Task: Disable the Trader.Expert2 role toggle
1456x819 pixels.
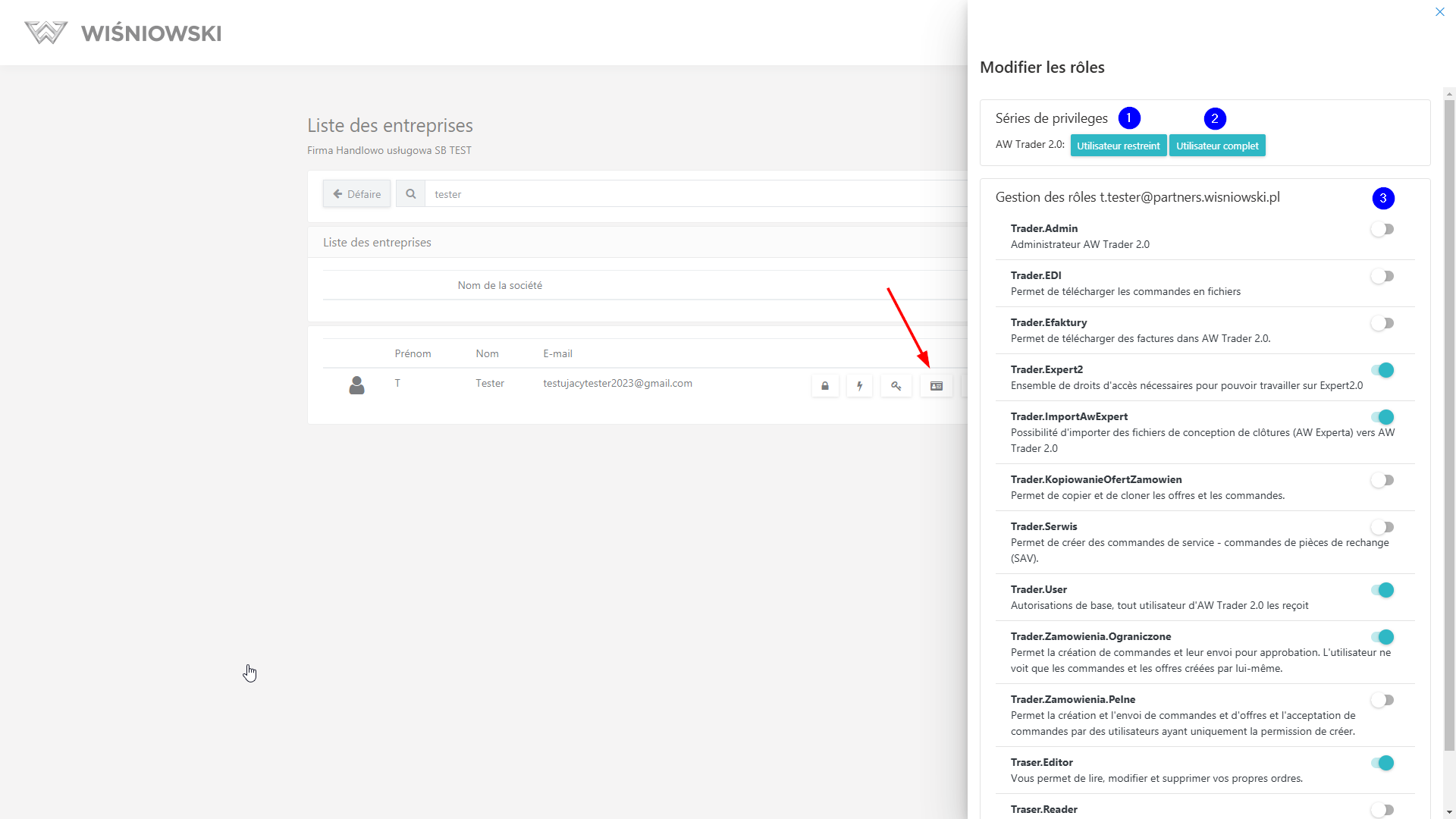Action: point(1382,370)
